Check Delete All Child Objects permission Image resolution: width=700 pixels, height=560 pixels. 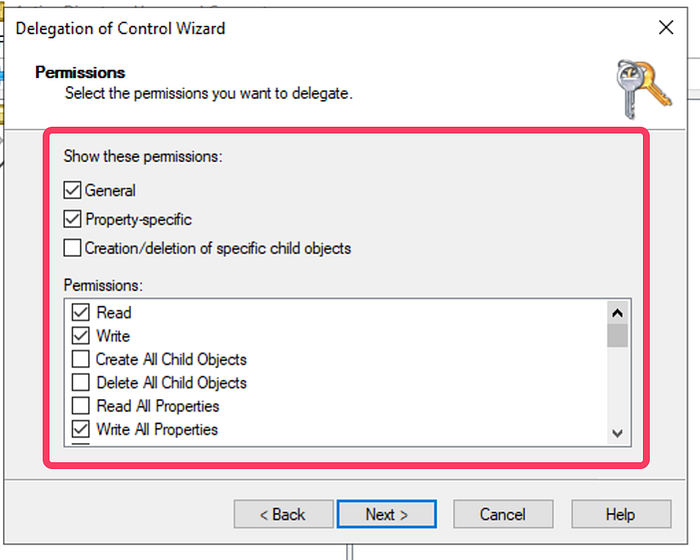pyautogui.click(x=80, y=382)
